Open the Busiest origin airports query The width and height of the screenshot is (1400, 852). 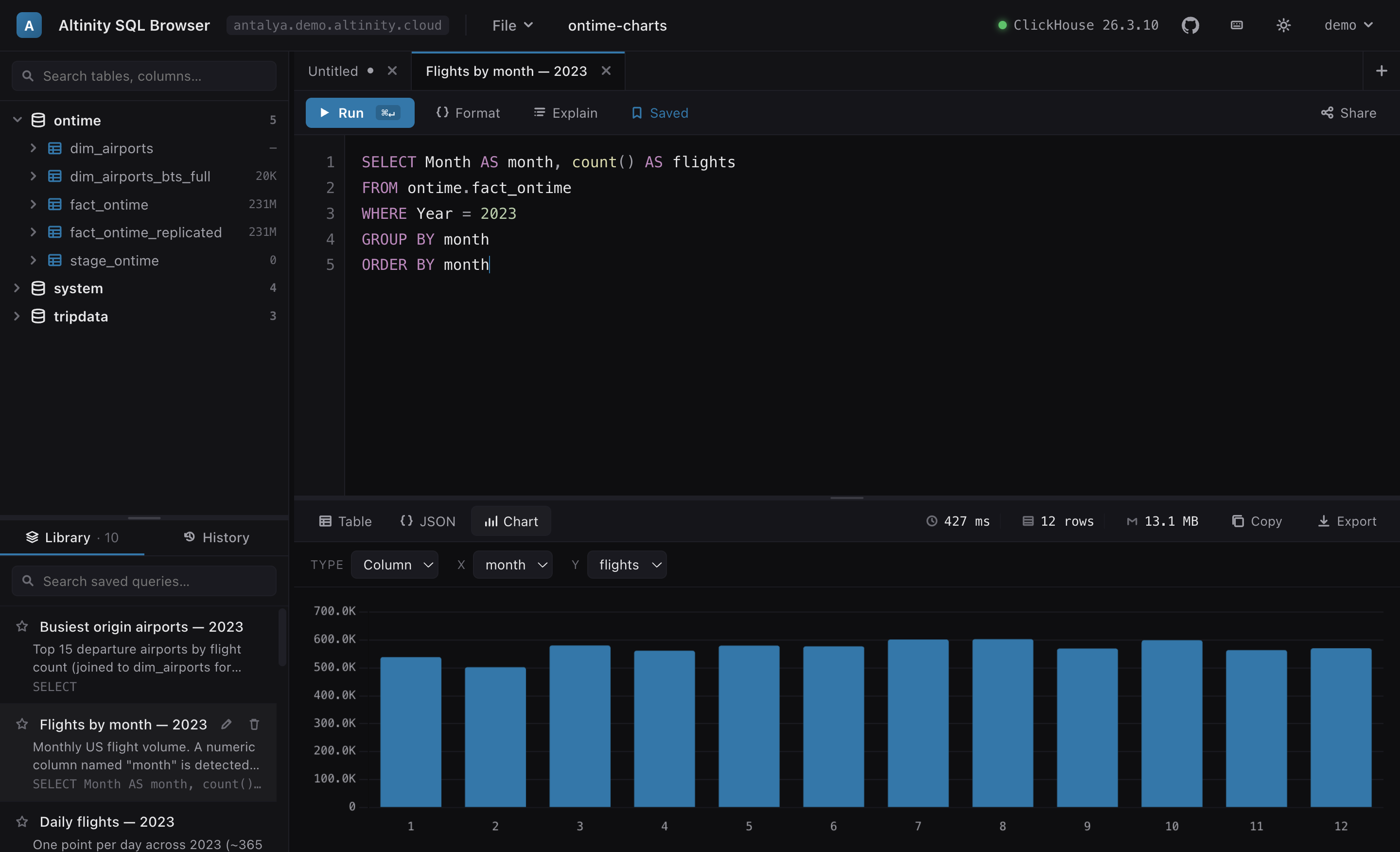138,655
